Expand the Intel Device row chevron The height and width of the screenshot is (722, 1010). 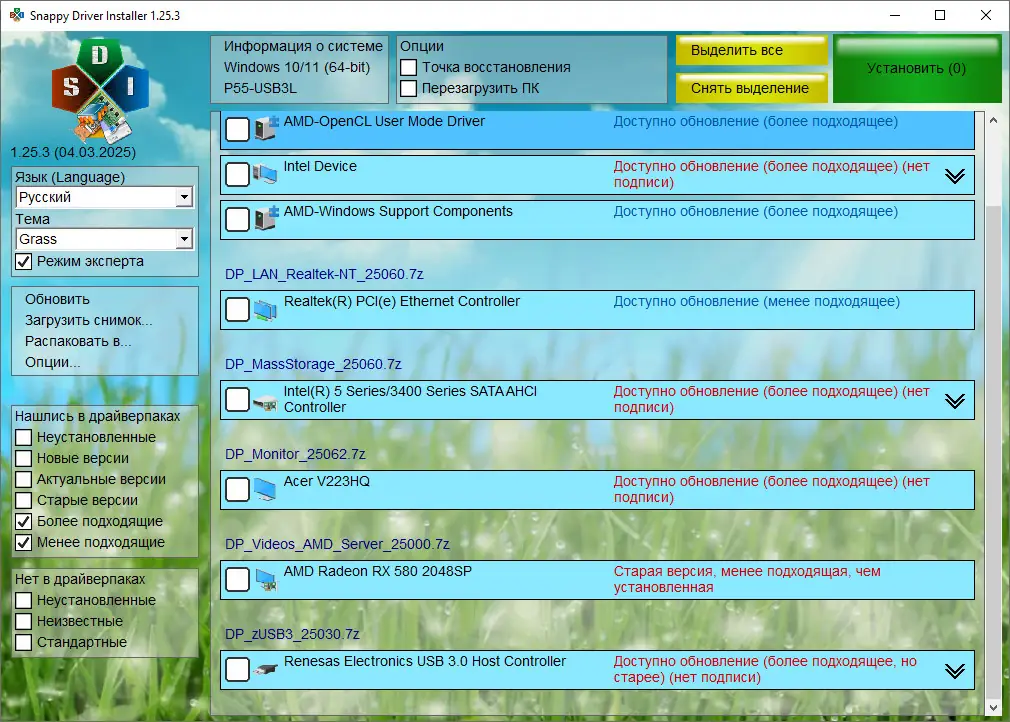tap(957, 174)
